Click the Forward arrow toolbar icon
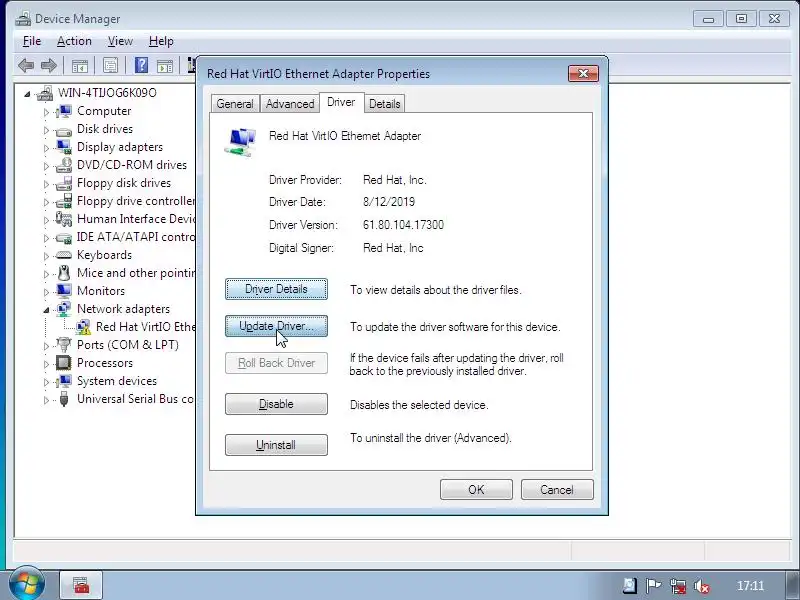The image size is (800, 600). pyautogui.click(x=48, y=65)
